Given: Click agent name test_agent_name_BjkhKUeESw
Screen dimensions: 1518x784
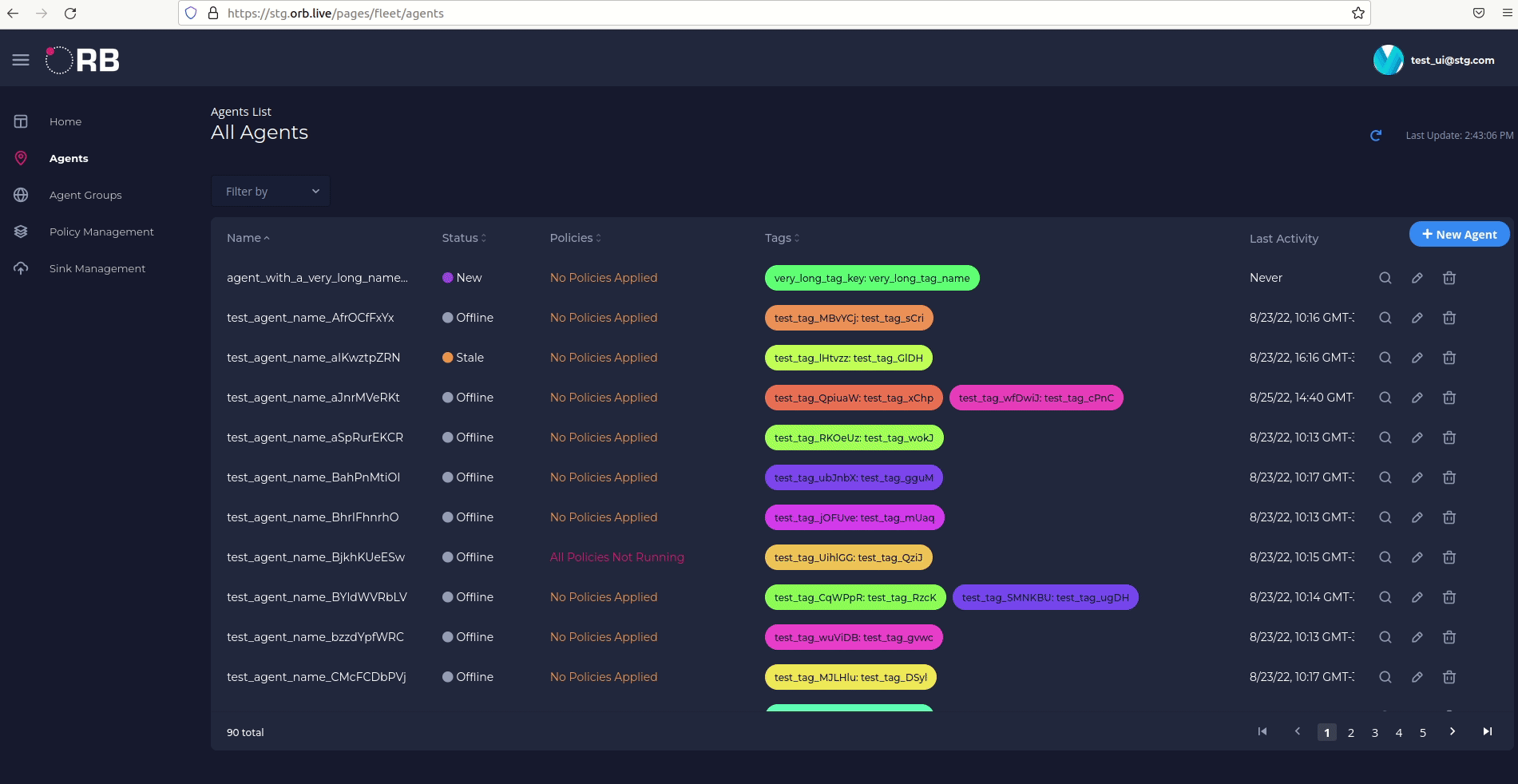Looking at the screenshot, I should point(316,557).
